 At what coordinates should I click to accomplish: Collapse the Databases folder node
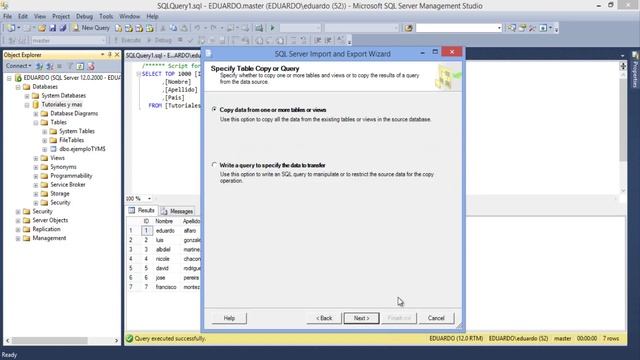[x=18, y=87]
